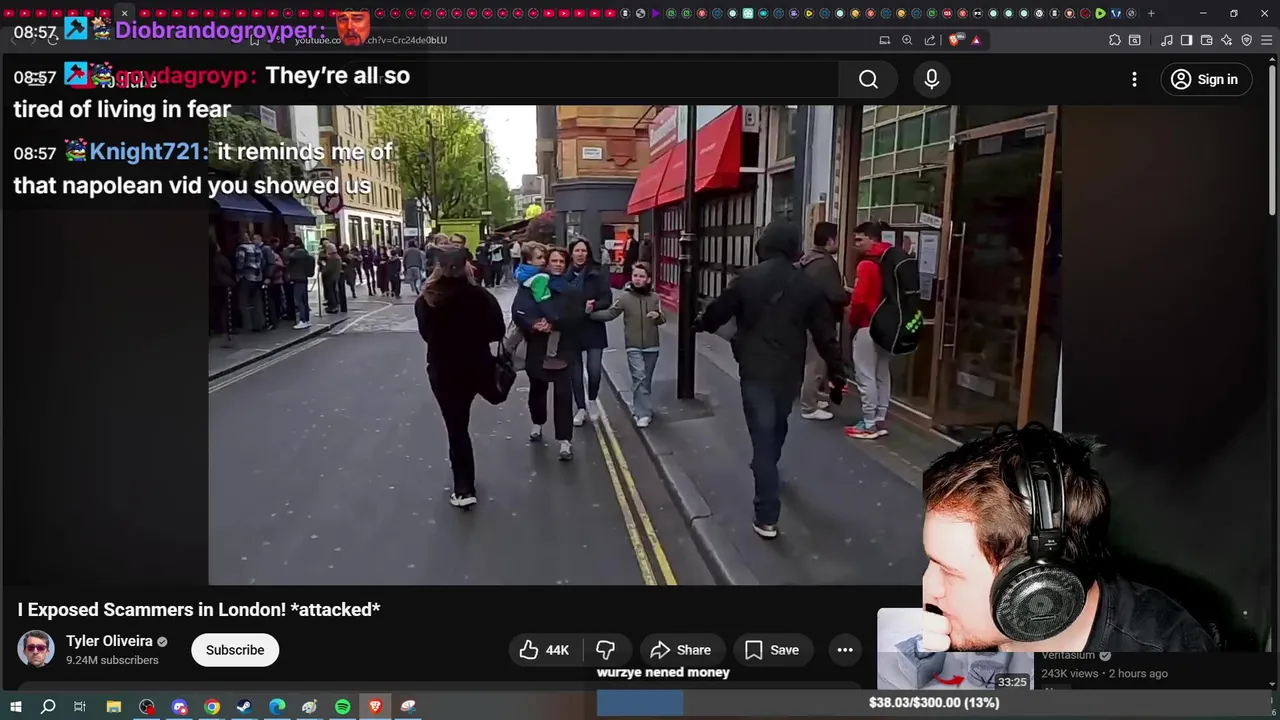The width and height of the screenshot is (1280, 720).
Task: Save the video to playlist
Action: [771, 650]
